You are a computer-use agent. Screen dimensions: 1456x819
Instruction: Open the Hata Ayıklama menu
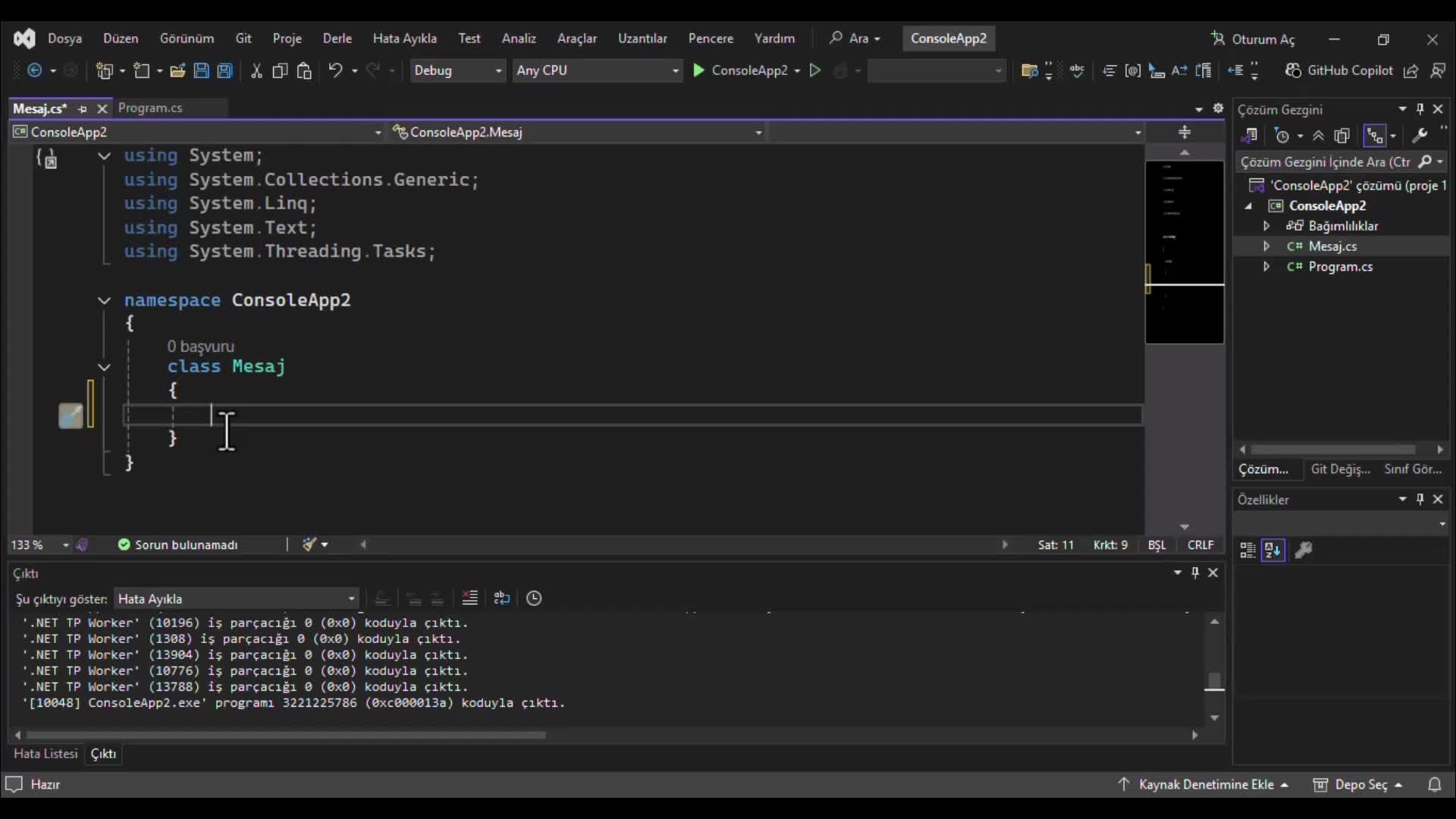404,39
